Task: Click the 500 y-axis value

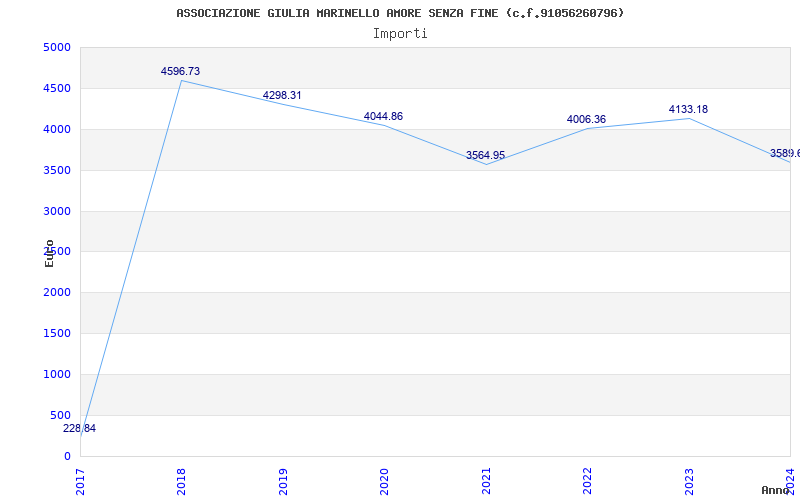Action: point(61,415)
